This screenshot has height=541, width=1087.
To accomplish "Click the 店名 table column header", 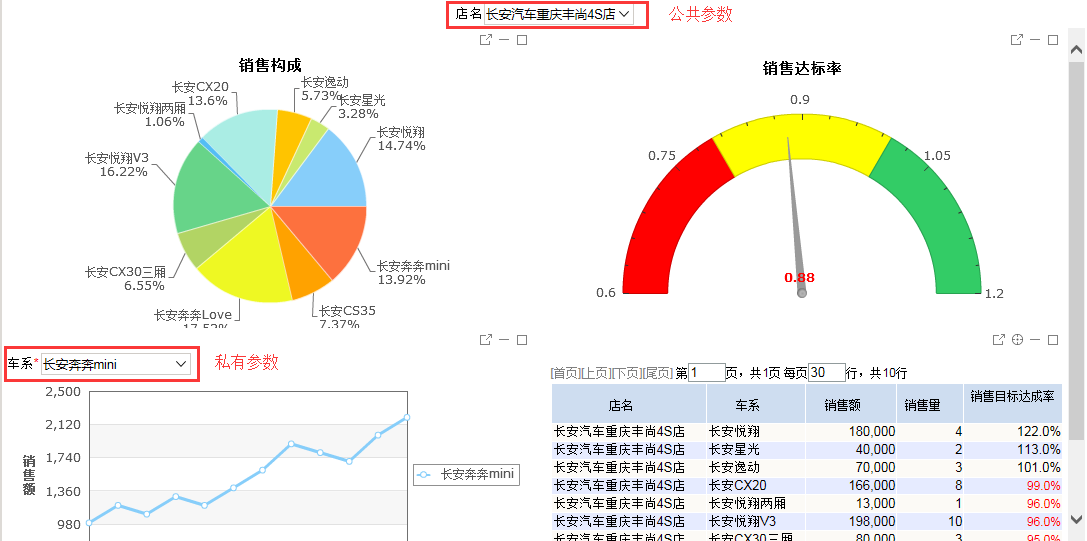I will tap(629, 404).
